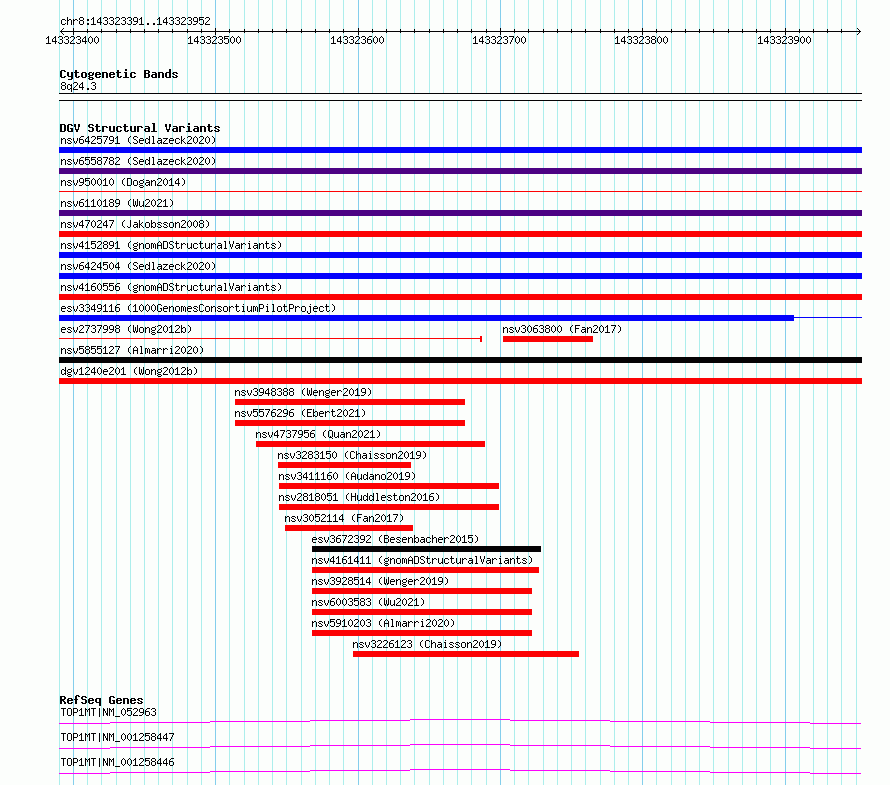Image resolution: width=890 pixels, height=785 pixels.
Task: Open TOP1MT|NM_001258446 gene label
Action: (x=117, y=762)
